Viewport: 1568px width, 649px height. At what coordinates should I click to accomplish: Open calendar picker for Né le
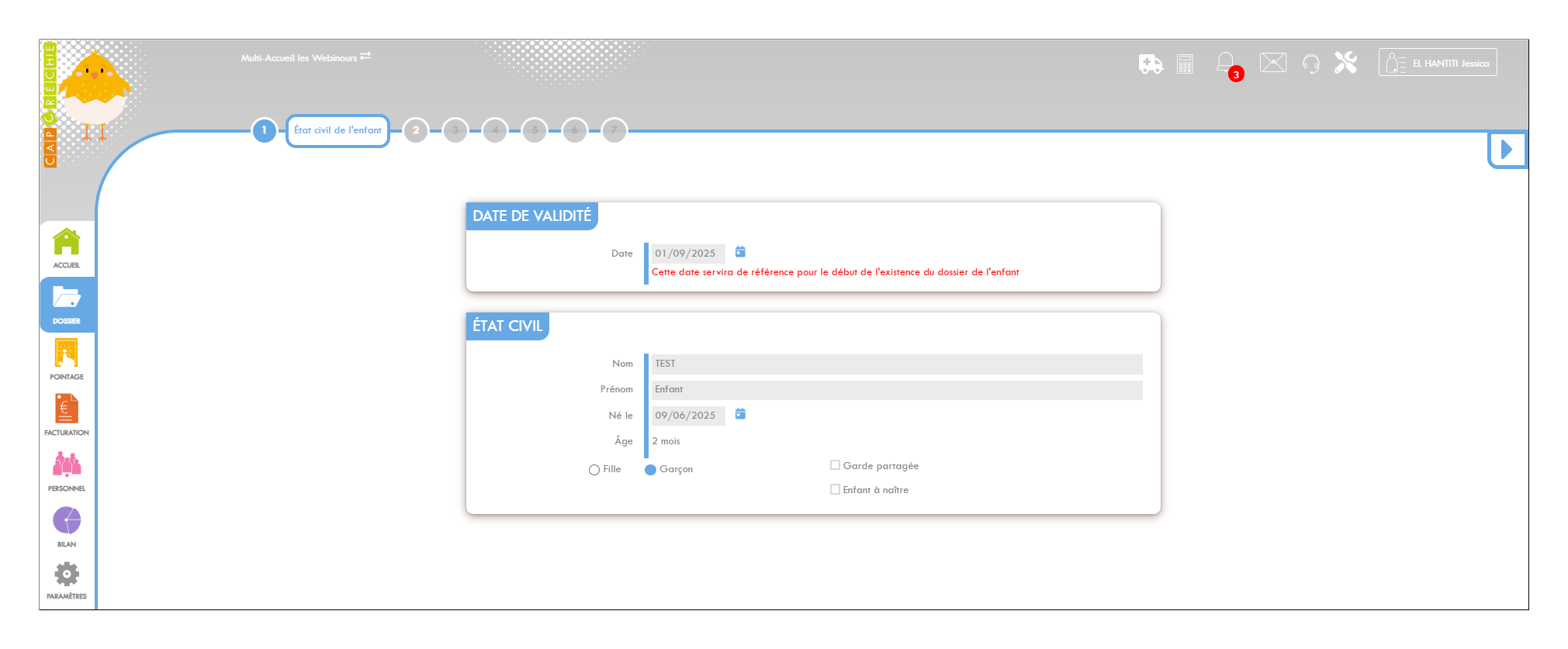pyautogui.click(x=740, y=414)
